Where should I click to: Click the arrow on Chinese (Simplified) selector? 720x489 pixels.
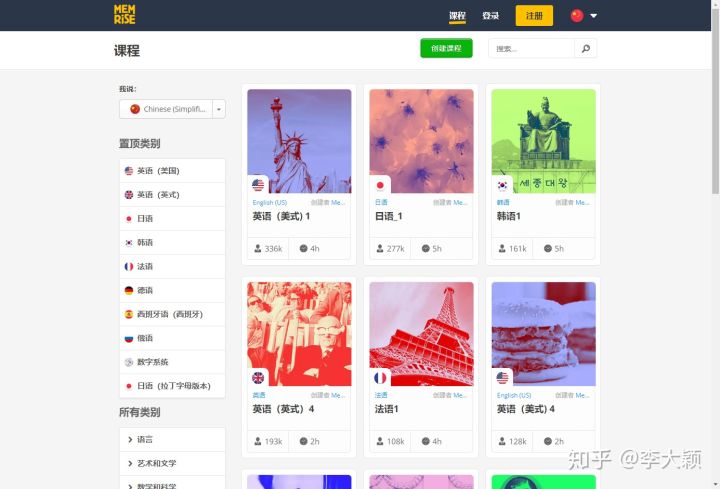(x=219, y=109)
